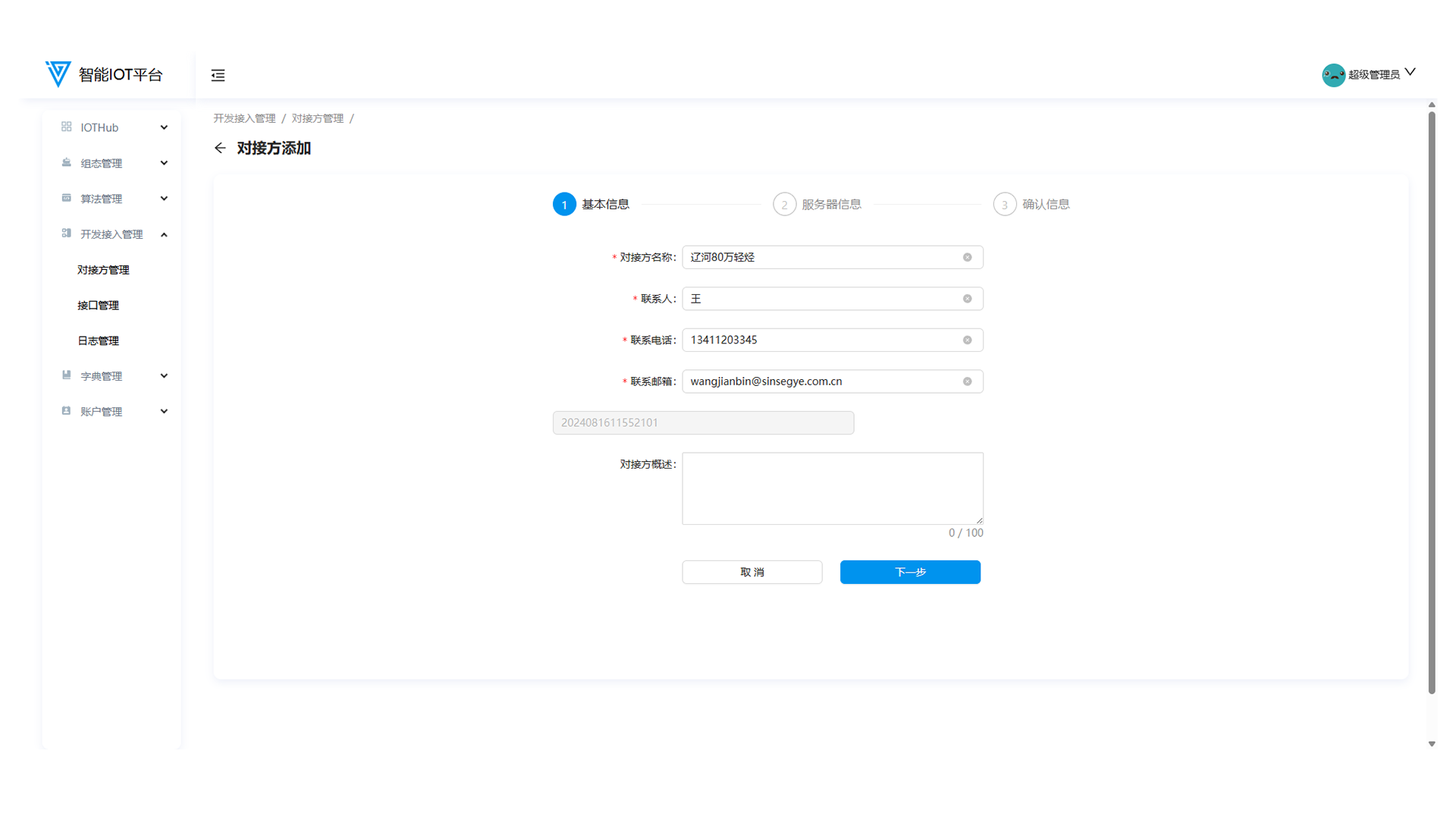Click the 取消 button
1456x819 pixels.
pos(752,572)
